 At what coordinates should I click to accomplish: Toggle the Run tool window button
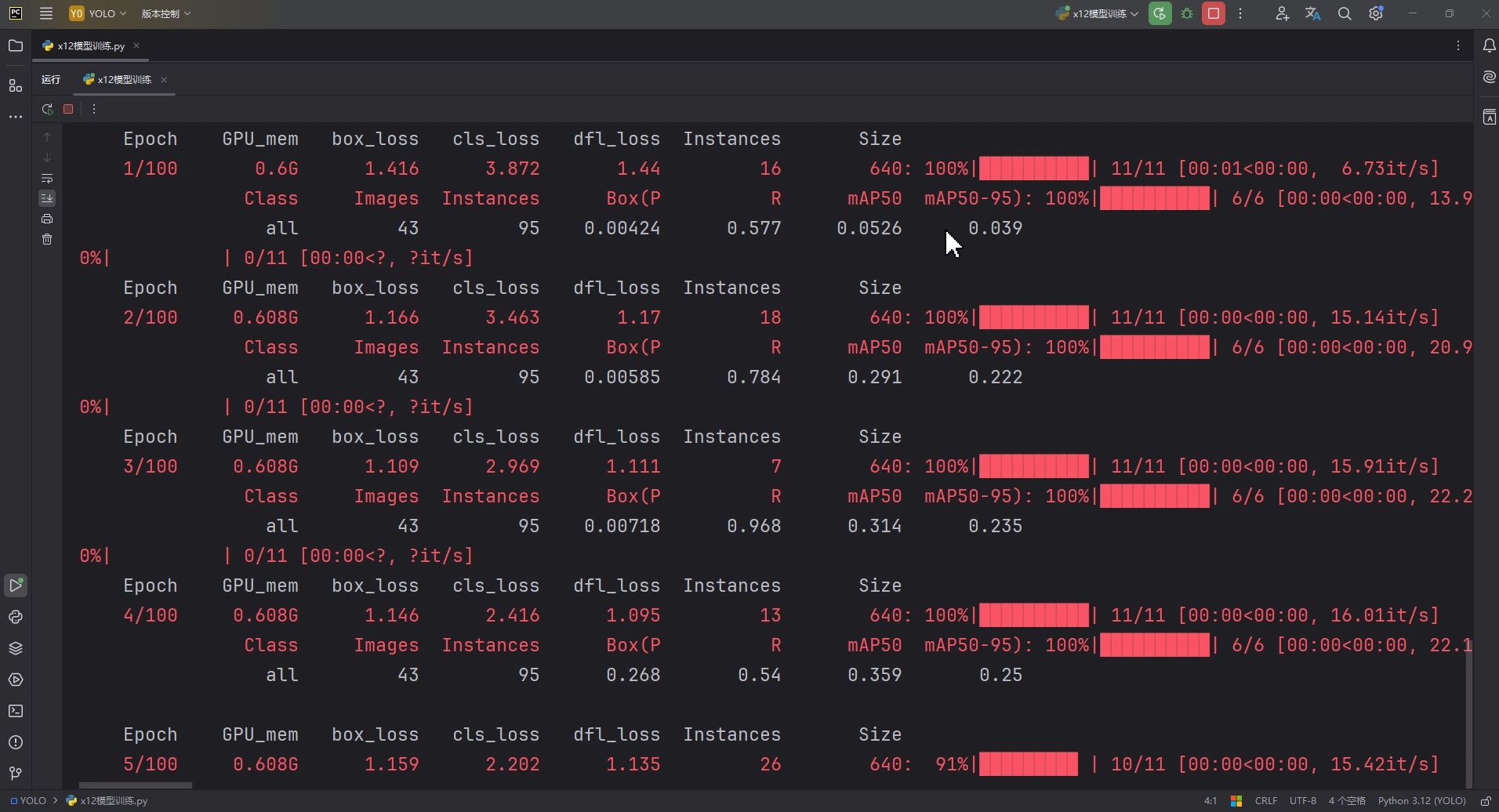16,585
